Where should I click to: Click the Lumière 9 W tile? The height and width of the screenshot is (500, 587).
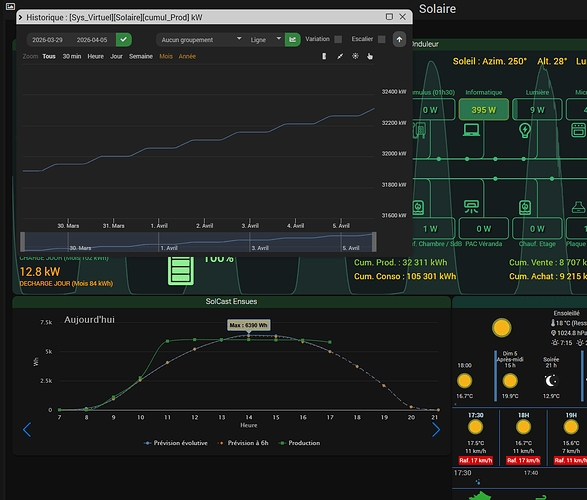(537, 110)
